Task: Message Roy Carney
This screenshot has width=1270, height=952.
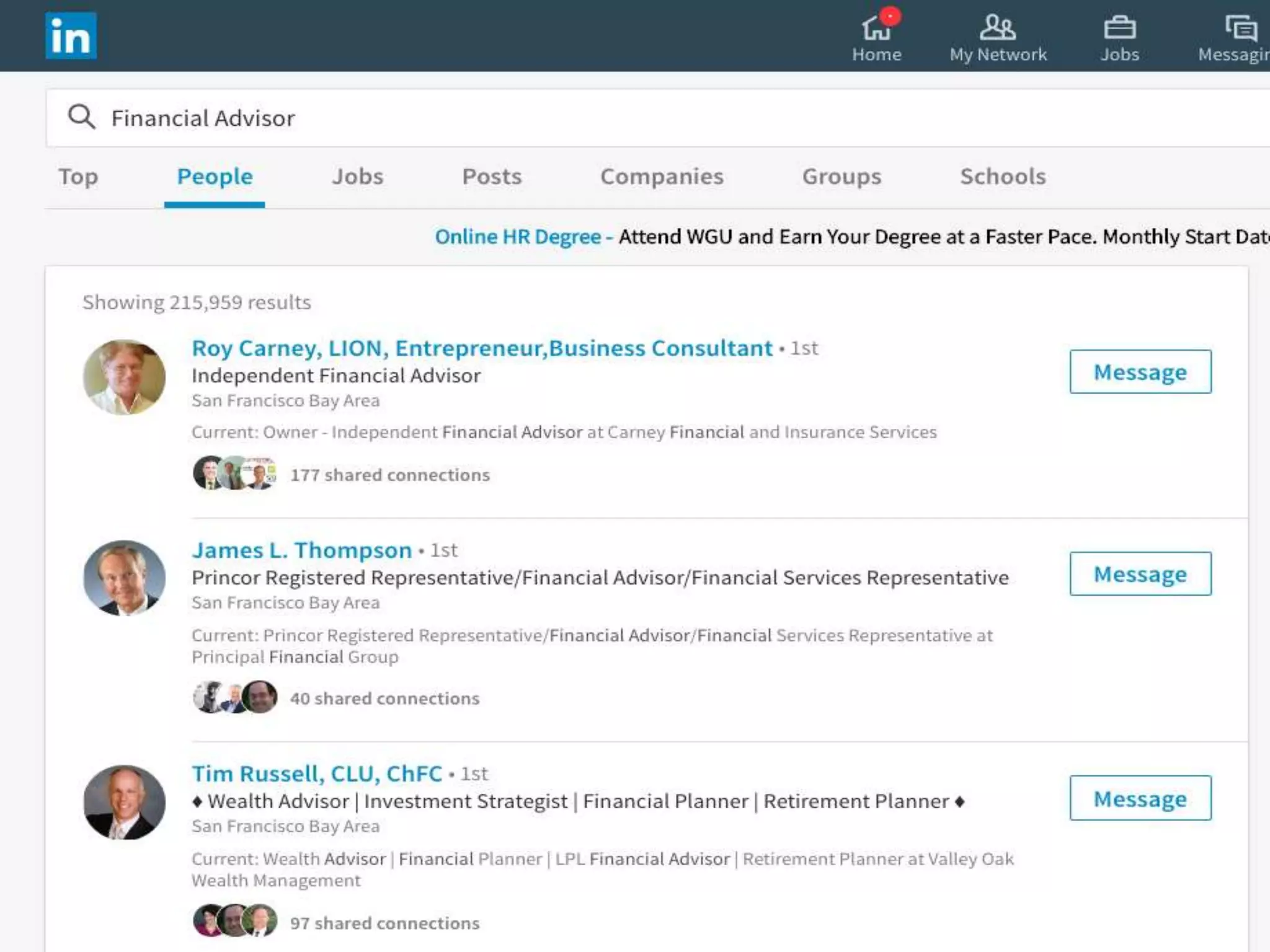Action: [1140, 372]
